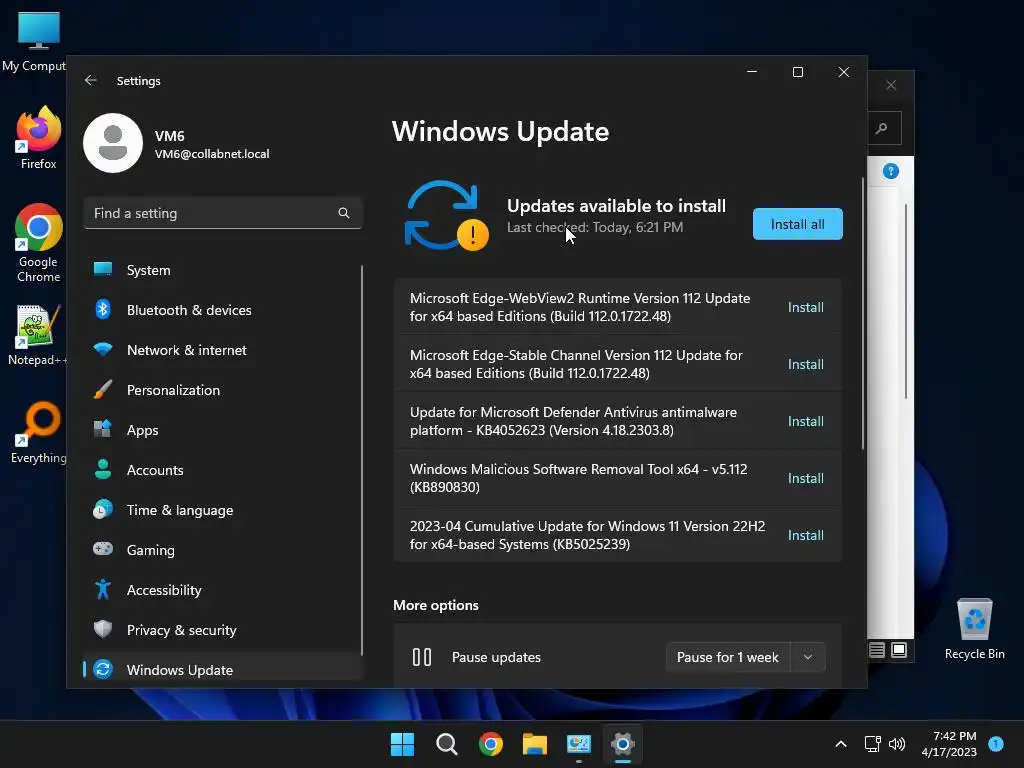Expand the pause duration dropdown chevron

(x=808, y=657)
